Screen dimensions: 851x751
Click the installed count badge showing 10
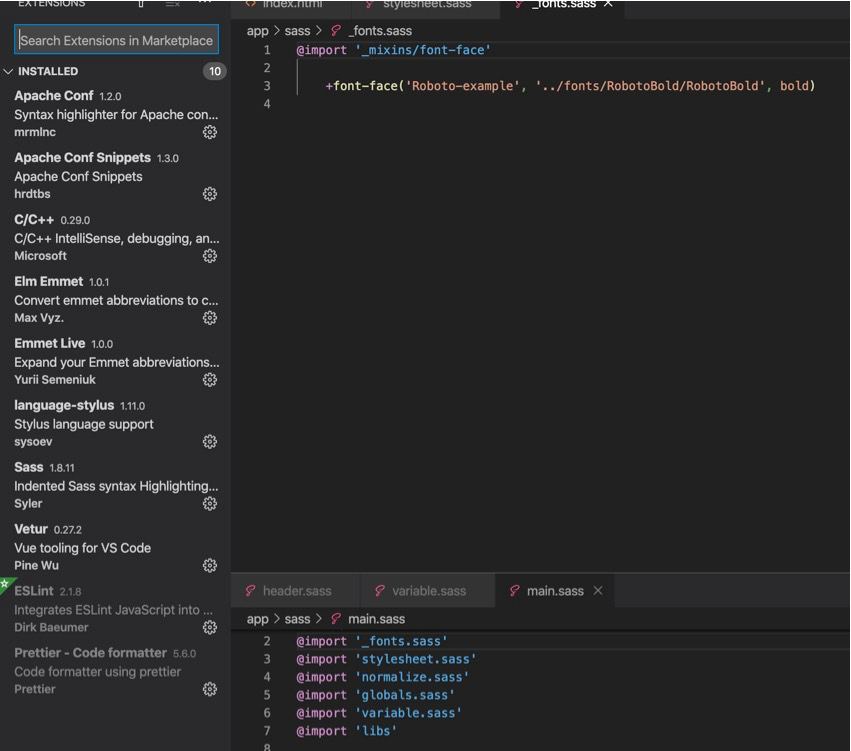pos(215,71)
